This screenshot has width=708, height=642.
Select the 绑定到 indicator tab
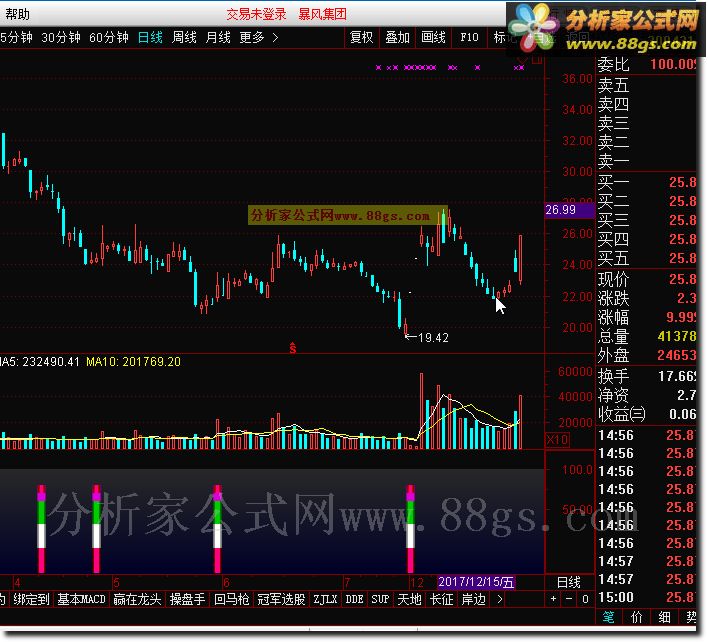(31, 600)
